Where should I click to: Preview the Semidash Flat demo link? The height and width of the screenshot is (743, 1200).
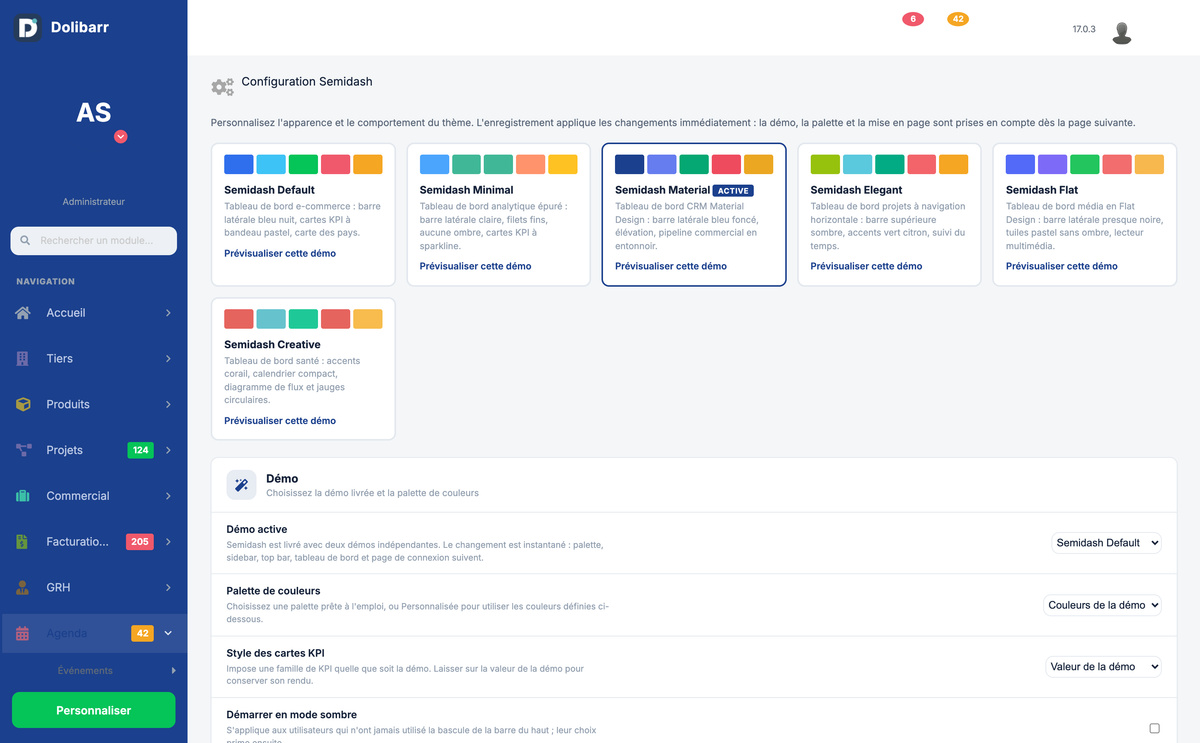click(1062, 266)
